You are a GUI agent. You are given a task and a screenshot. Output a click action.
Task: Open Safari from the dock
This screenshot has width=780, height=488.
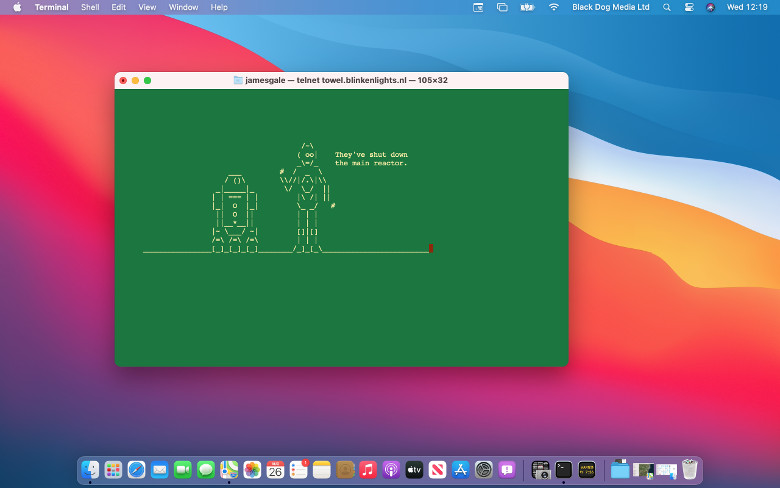click(x=137, y=469)
